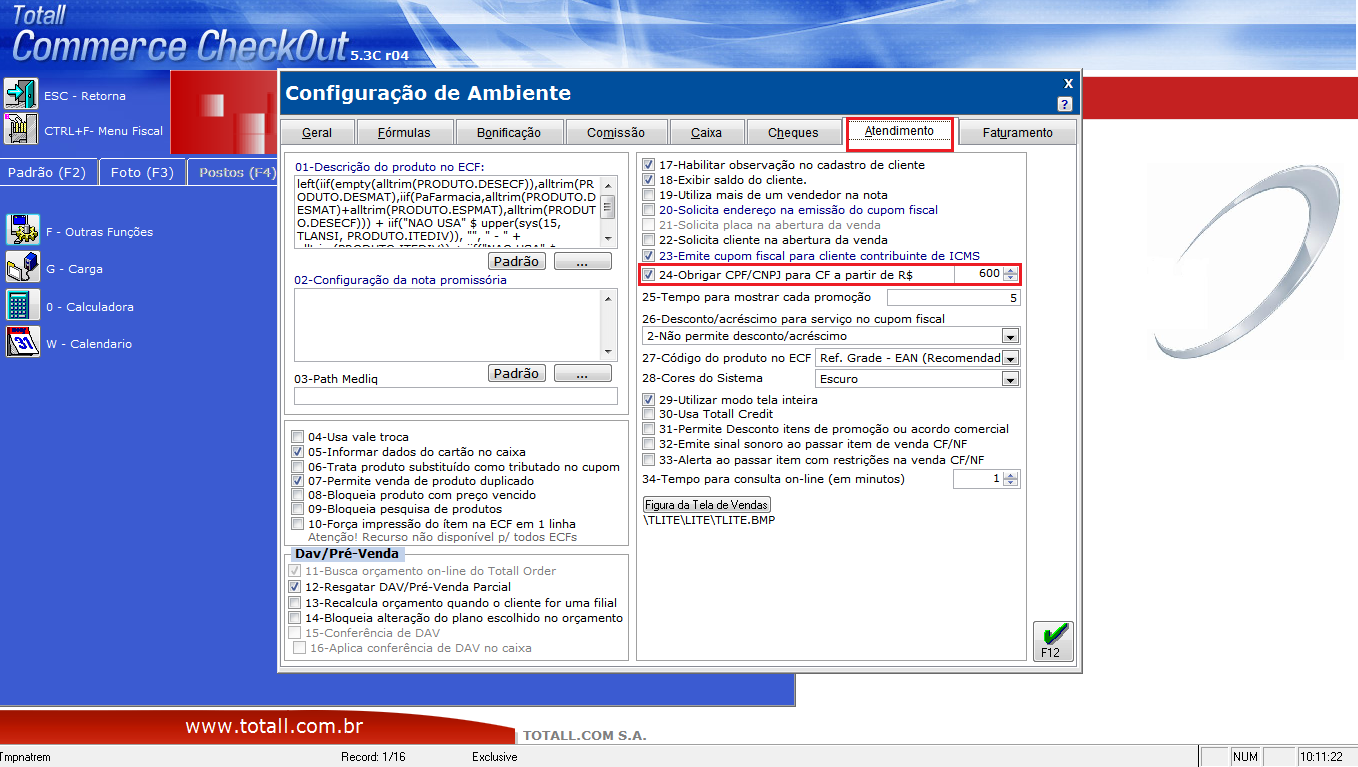Uncheck 05-Informar dados do cartão no caixa
The height and width of the screenshot is (767, 1358).
click(x=297, y=452)
